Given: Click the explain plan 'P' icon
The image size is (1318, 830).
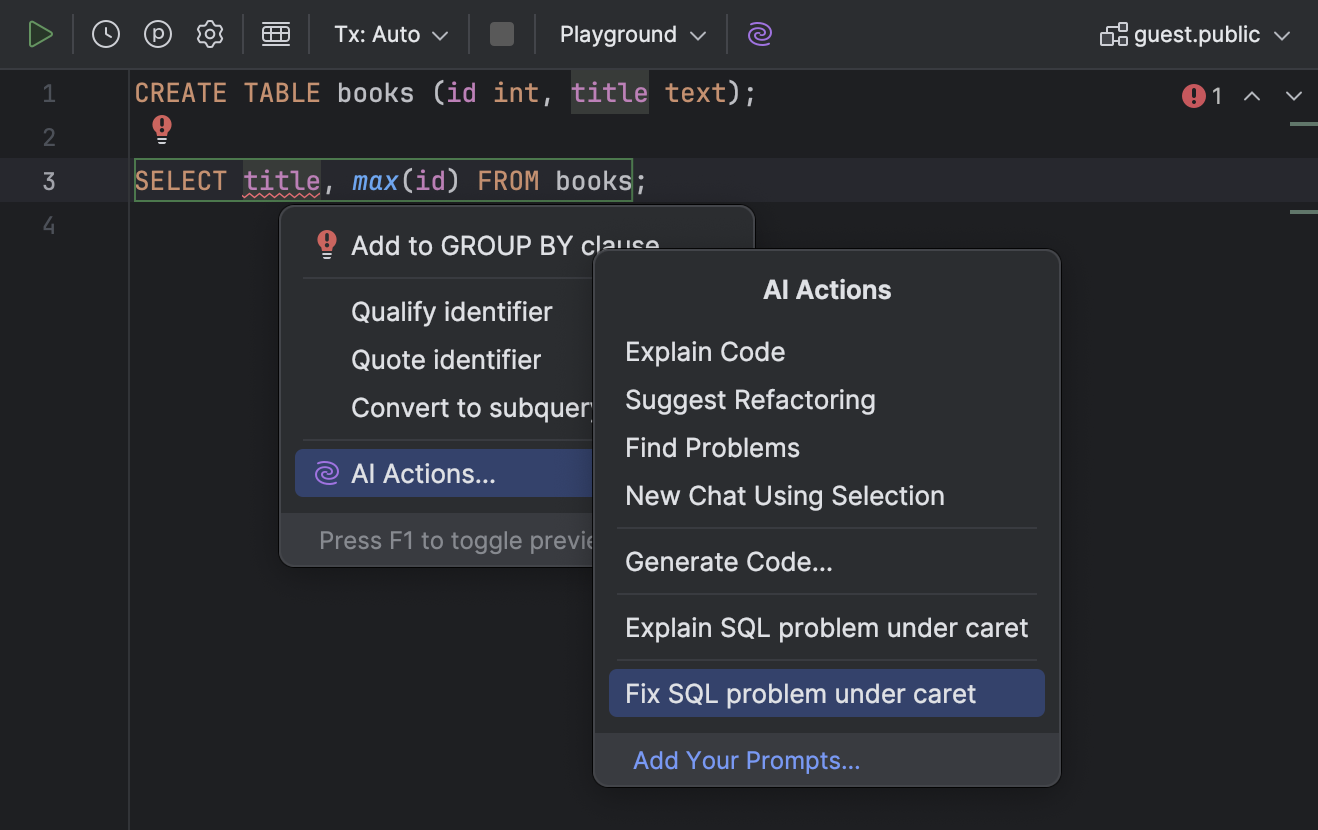Looking at the screenshot, I should 158,35.
